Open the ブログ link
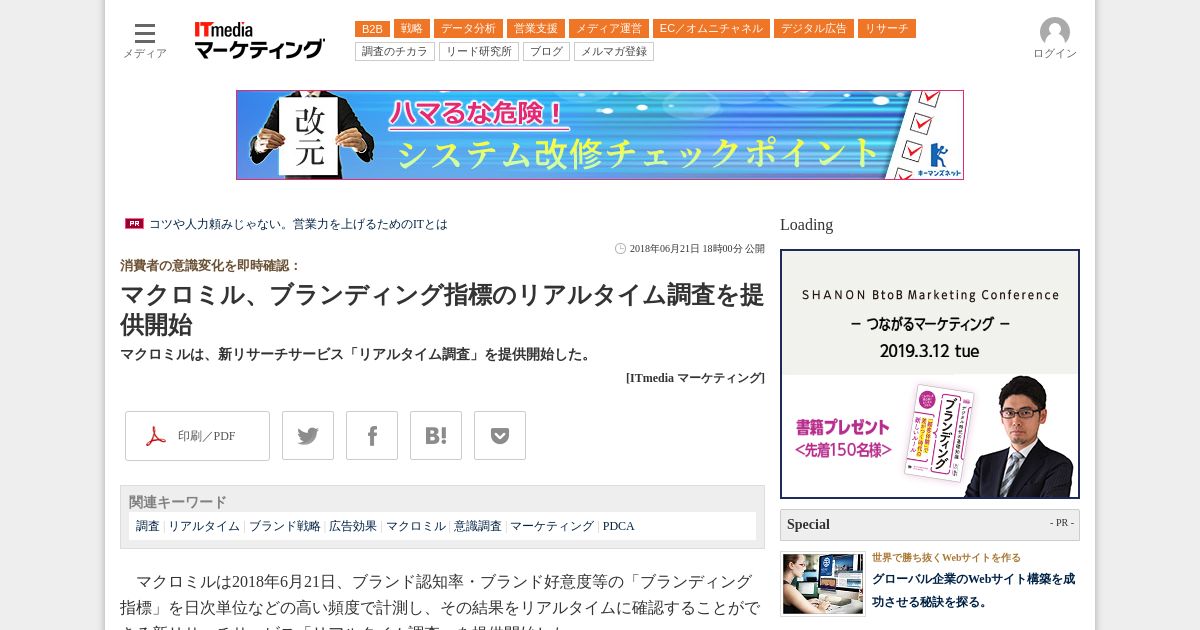 (546, 52)
